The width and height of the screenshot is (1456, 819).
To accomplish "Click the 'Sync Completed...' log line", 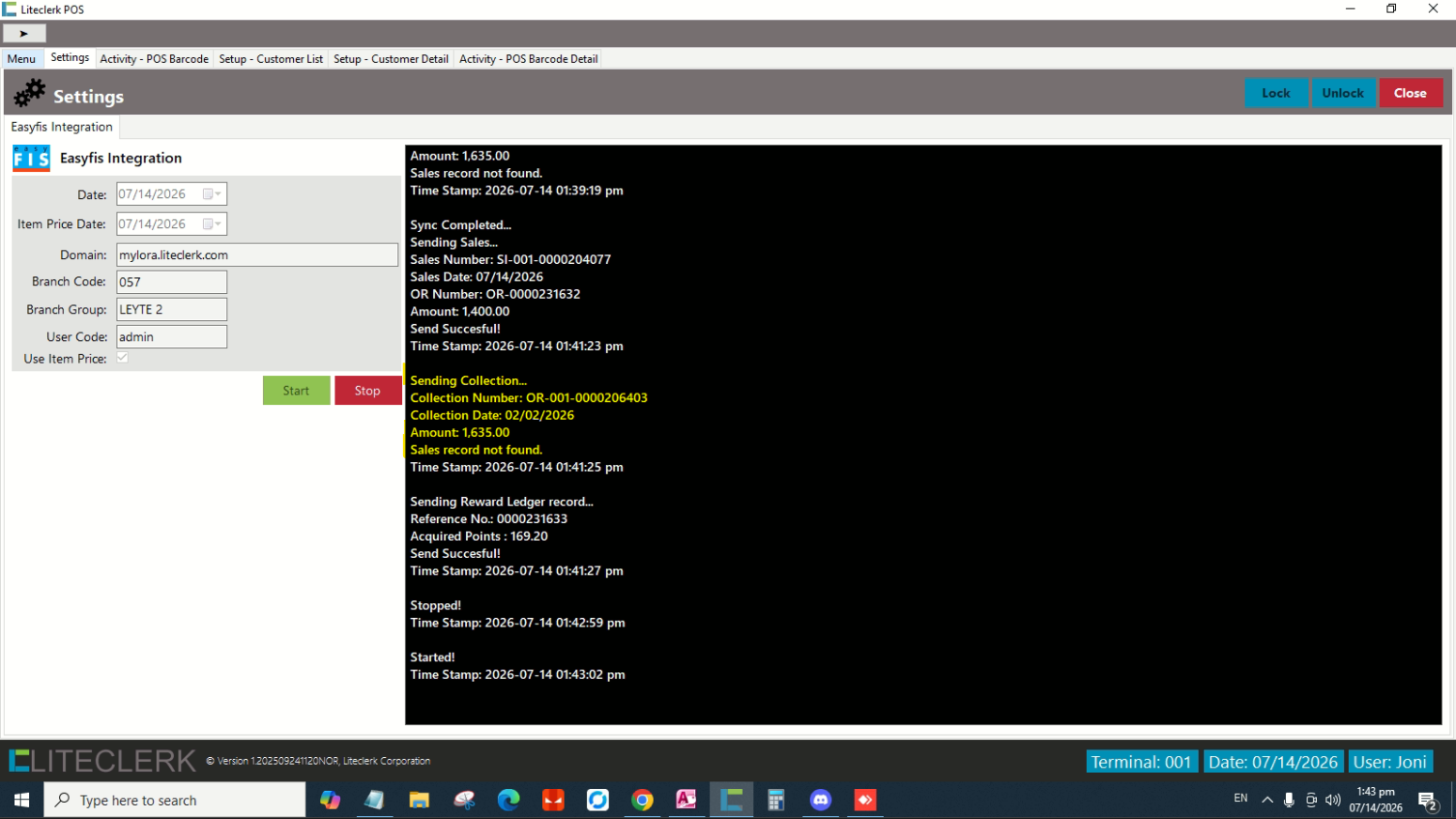I will 460,225.
